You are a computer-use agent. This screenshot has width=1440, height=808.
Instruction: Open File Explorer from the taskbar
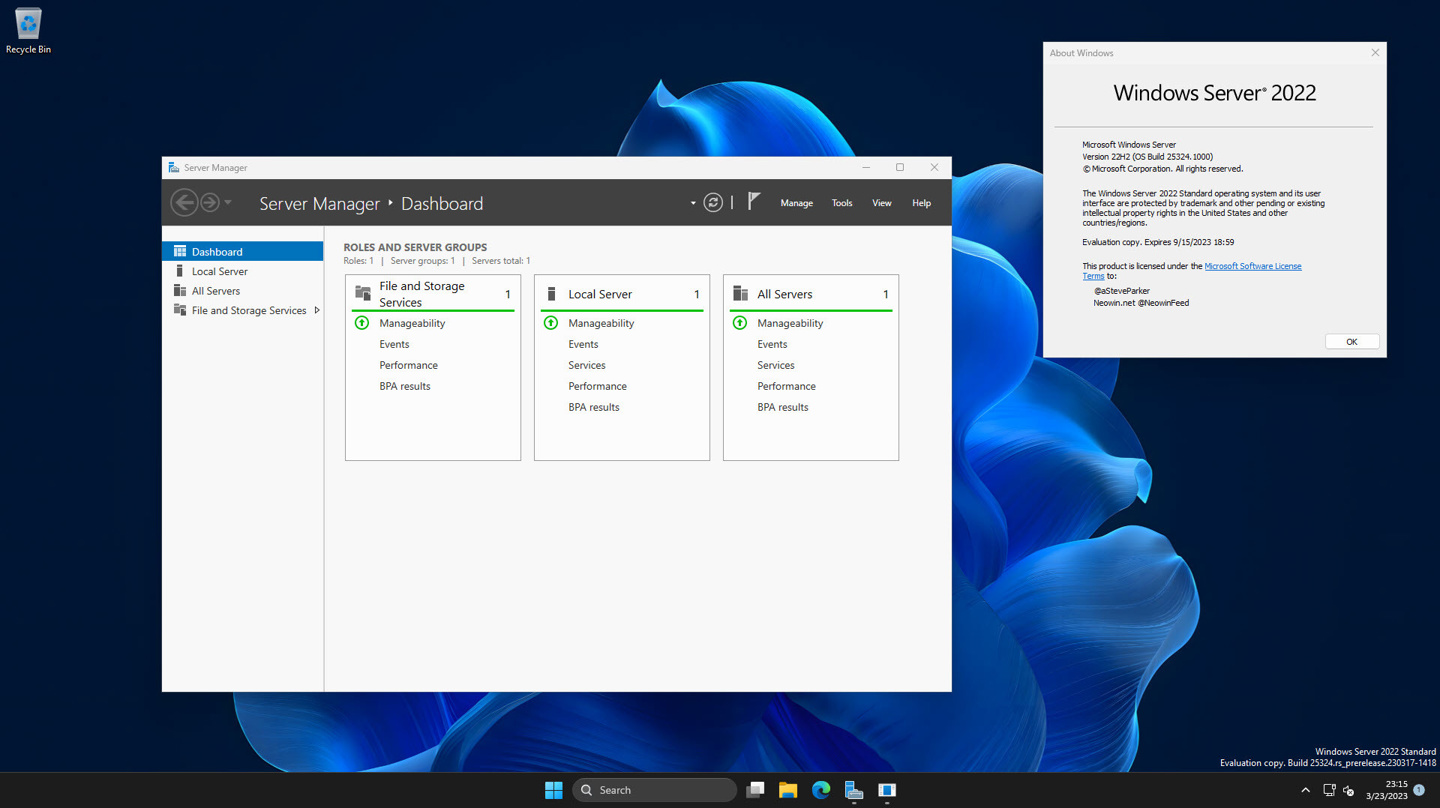788,790
